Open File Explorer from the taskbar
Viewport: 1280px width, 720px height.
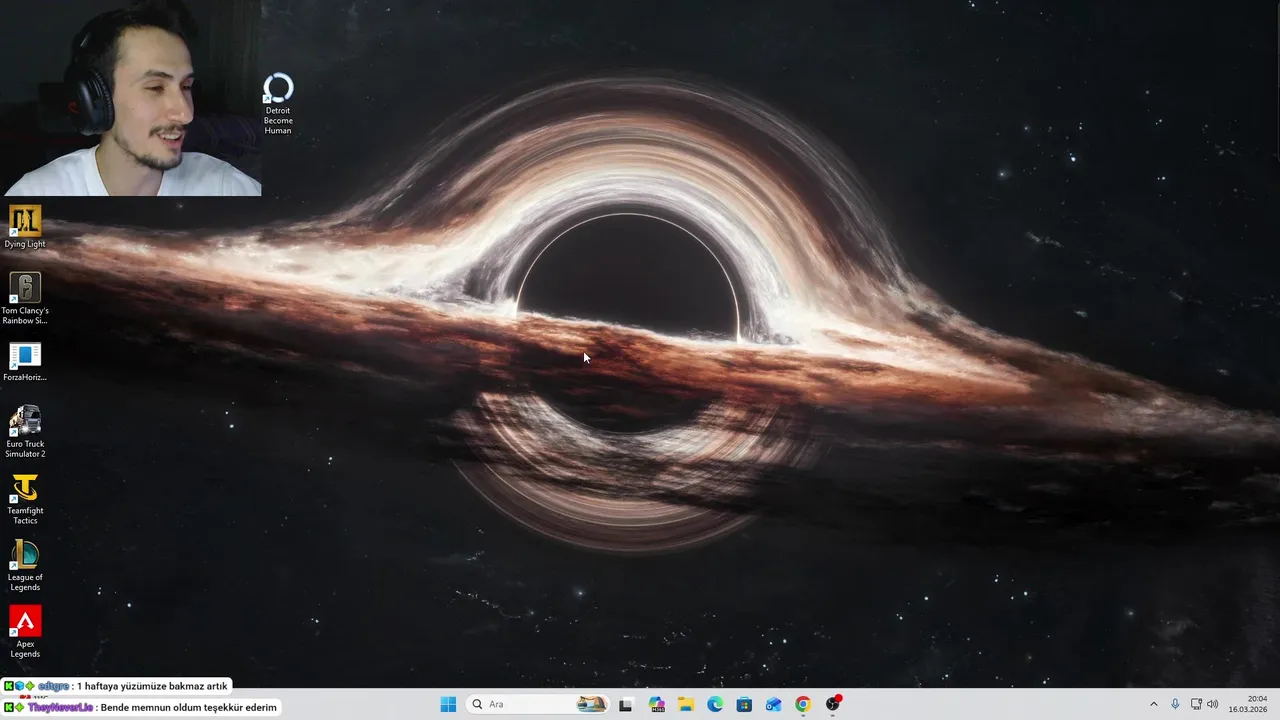(x=686, y=704)
